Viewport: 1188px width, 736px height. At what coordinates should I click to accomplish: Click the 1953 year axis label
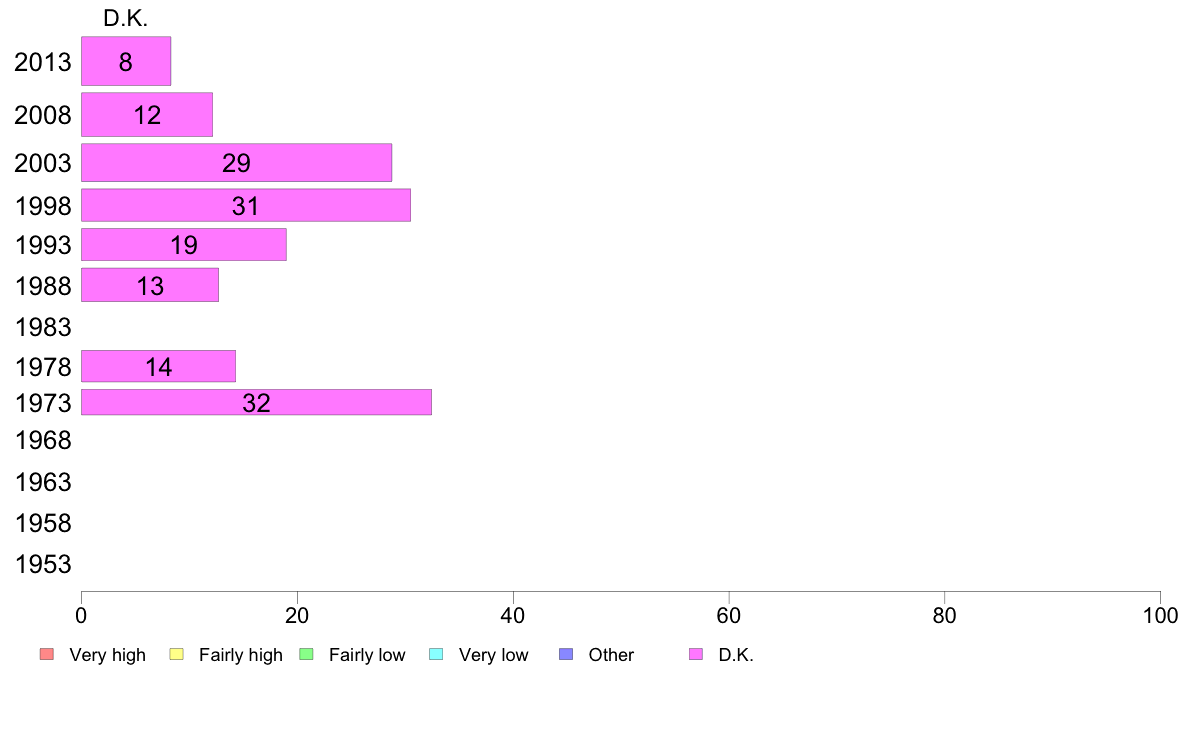coord(43,564)
